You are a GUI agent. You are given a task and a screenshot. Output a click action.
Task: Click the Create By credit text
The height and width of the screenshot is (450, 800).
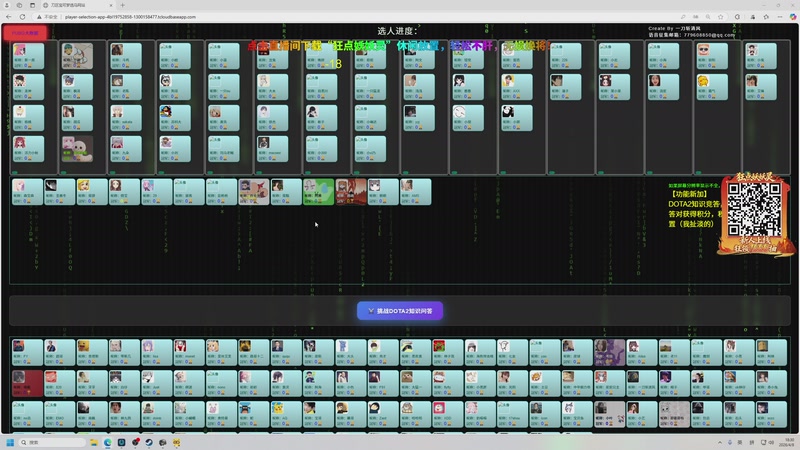[674, 29]
